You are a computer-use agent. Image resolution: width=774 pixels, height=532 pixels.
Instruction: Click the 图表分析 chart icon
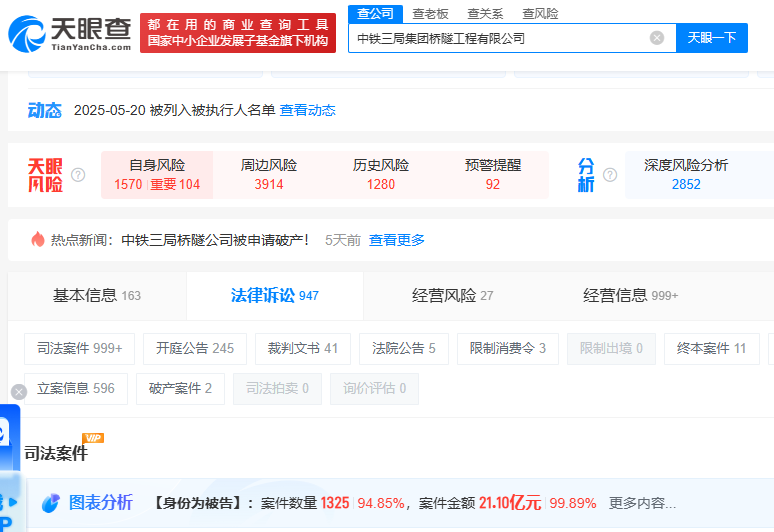[50, 503]
